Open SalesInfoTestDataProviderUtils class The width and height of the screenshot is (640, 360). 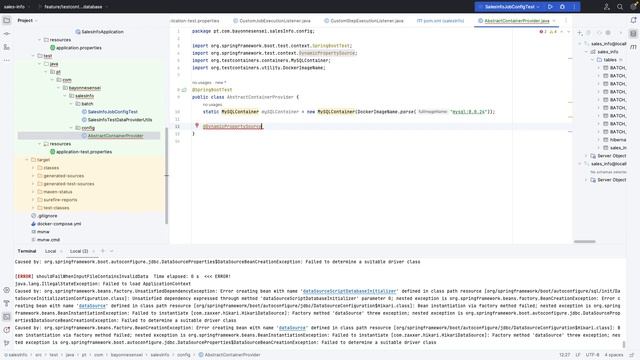pos(120,120)
